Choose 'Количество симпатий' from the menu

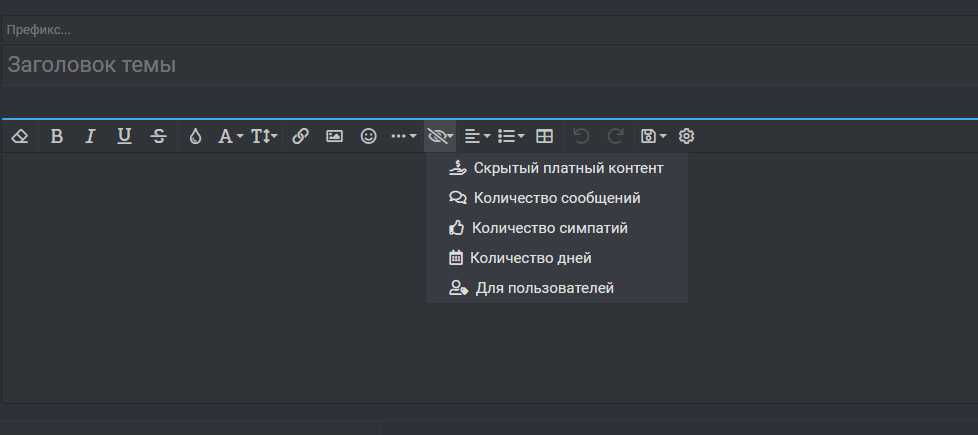click(x=549, y=228)
